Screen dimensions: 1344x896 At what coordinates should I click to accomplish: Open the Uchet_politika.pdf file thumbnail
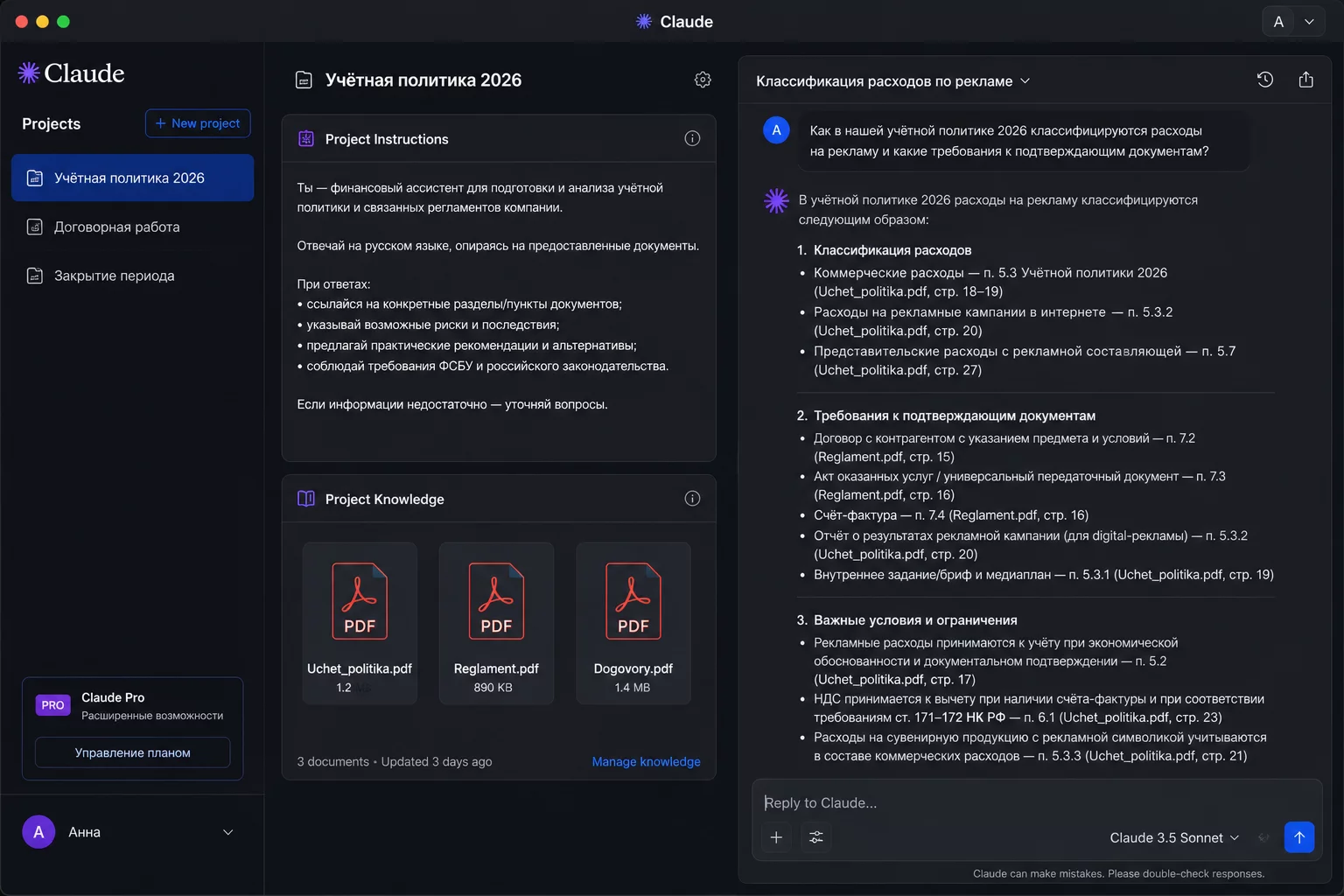(x=360, y=623)
